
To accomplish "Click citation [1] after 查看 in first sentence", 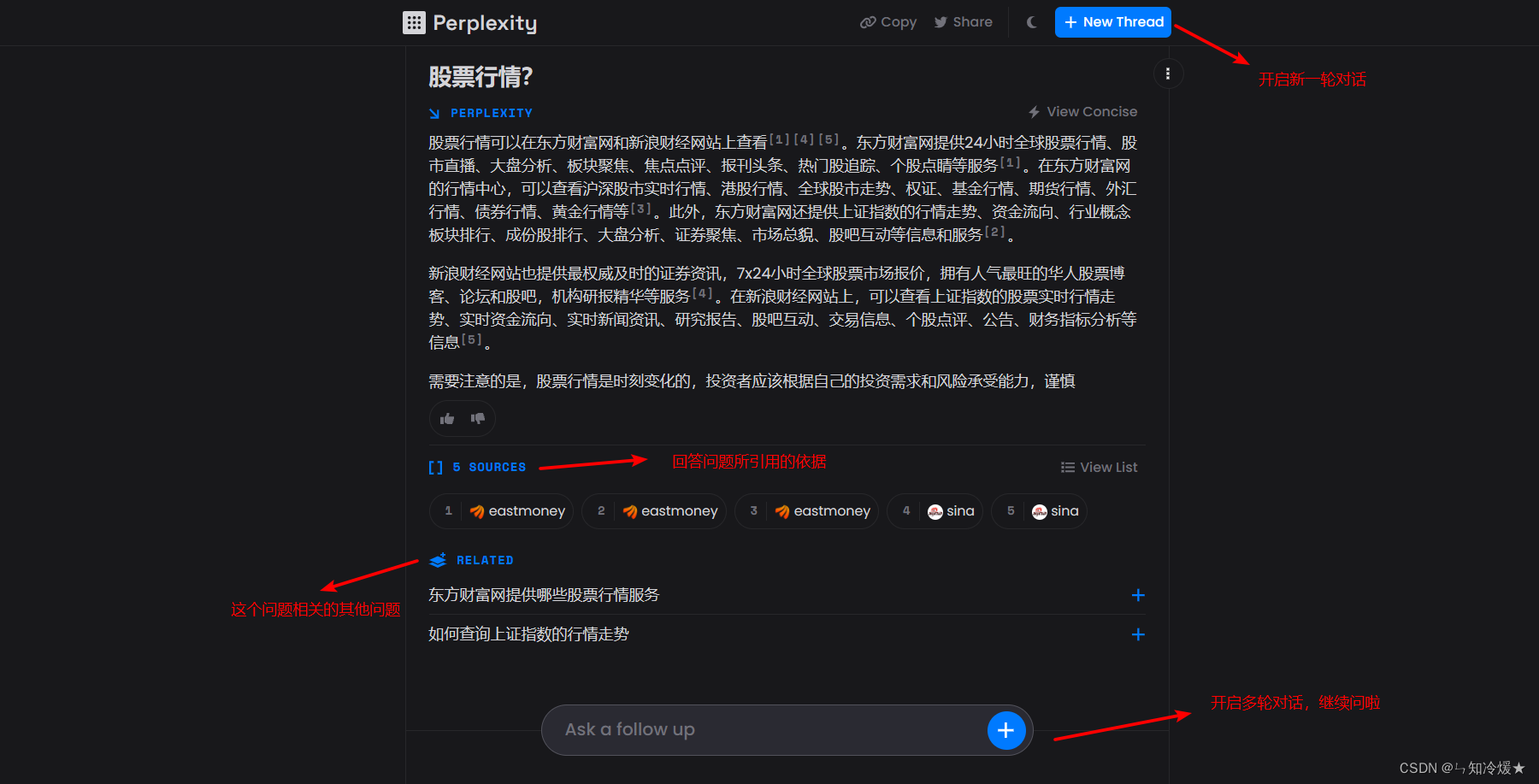I will [780, 139].
